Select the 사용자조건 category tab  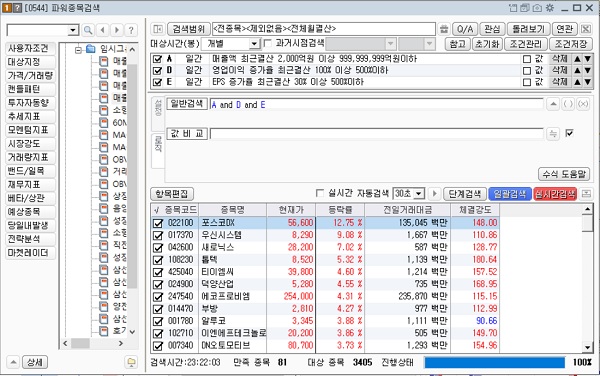pos(30,48)
